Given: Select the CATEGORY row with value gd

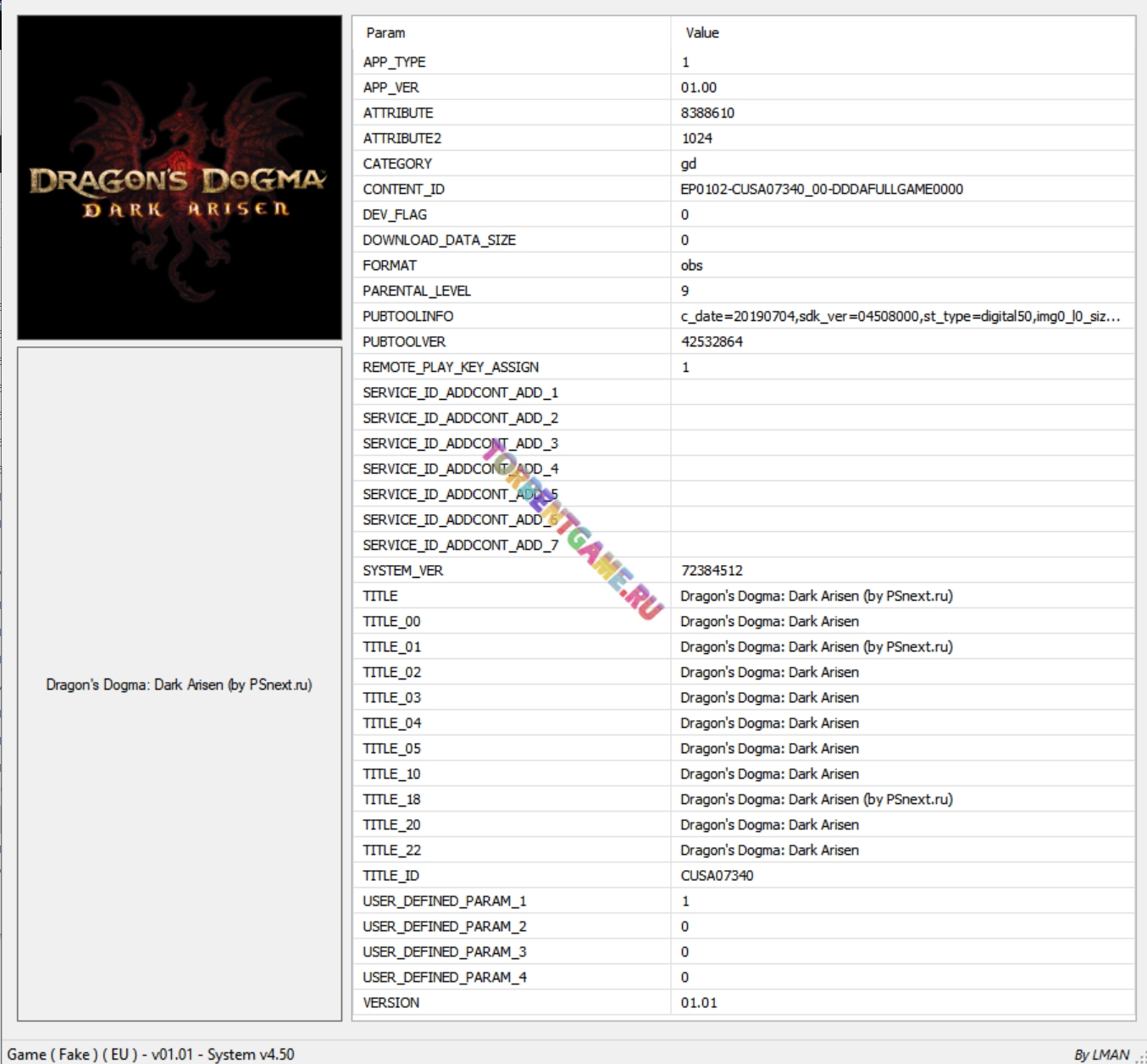Looking at the screenshot, I should pyautogui.click(x=397, y=163).
